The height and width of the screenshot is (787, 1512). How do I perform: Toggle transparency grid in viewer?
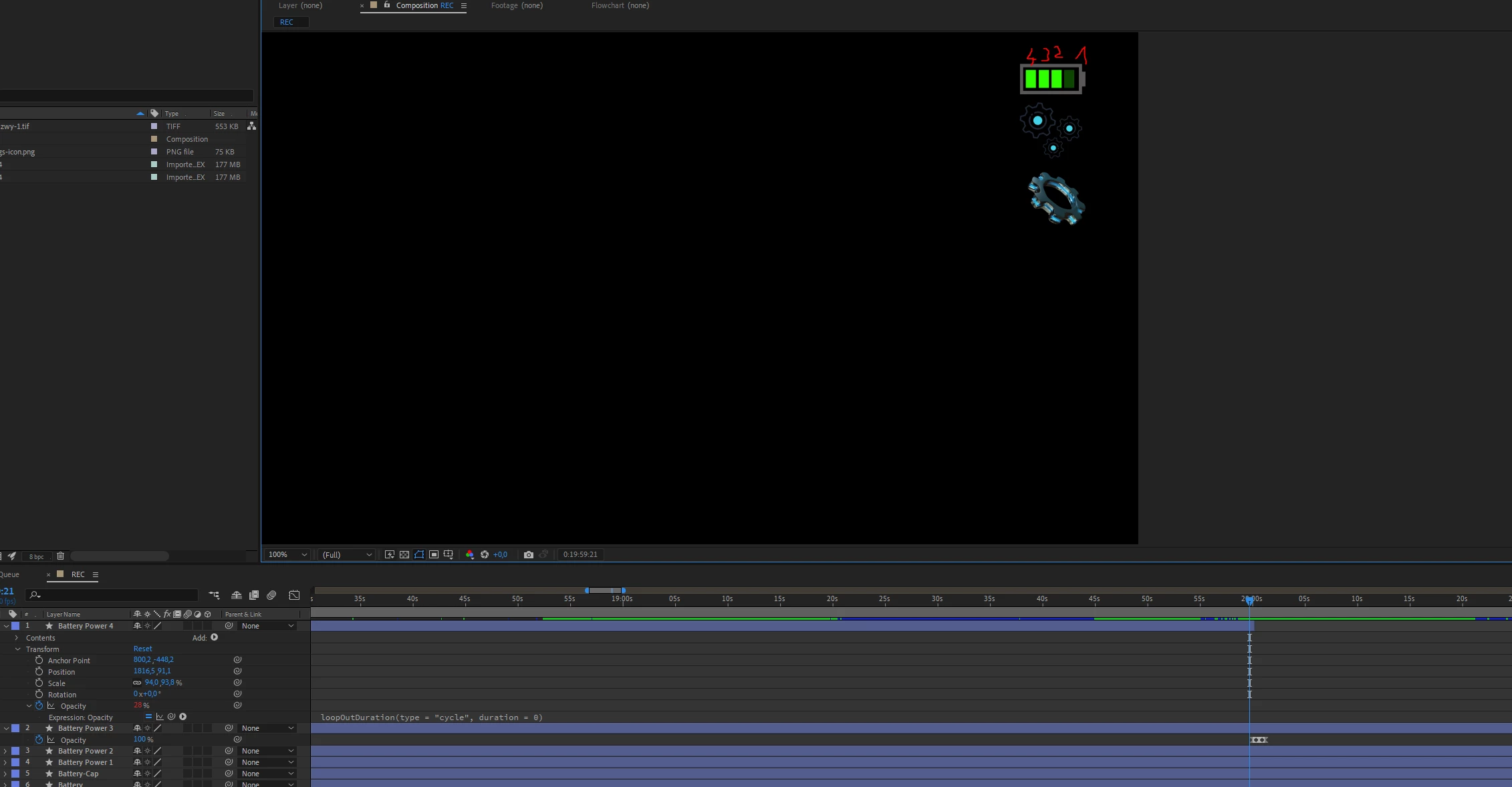404,555
